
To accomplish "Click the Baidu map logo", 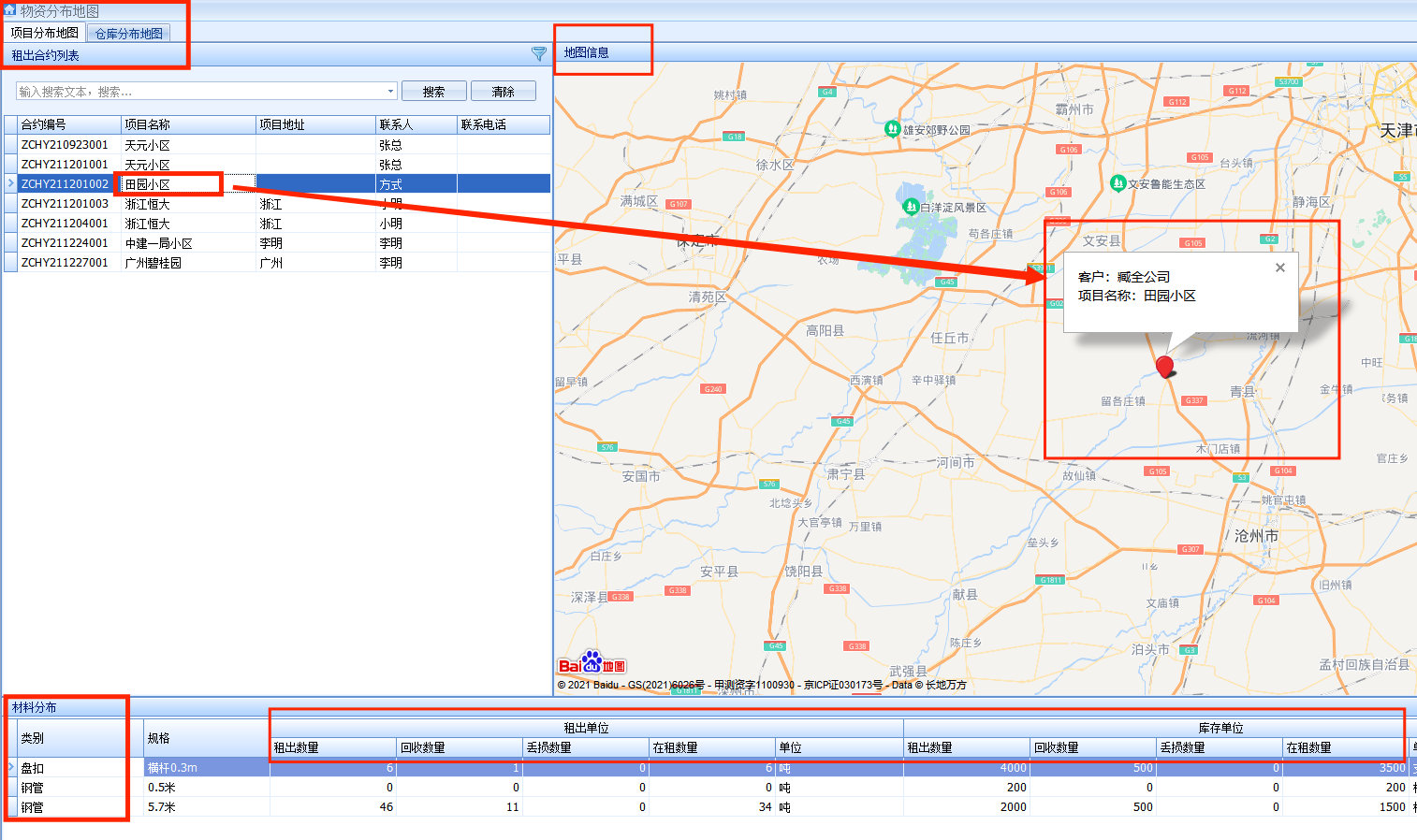I will (592, 663).
